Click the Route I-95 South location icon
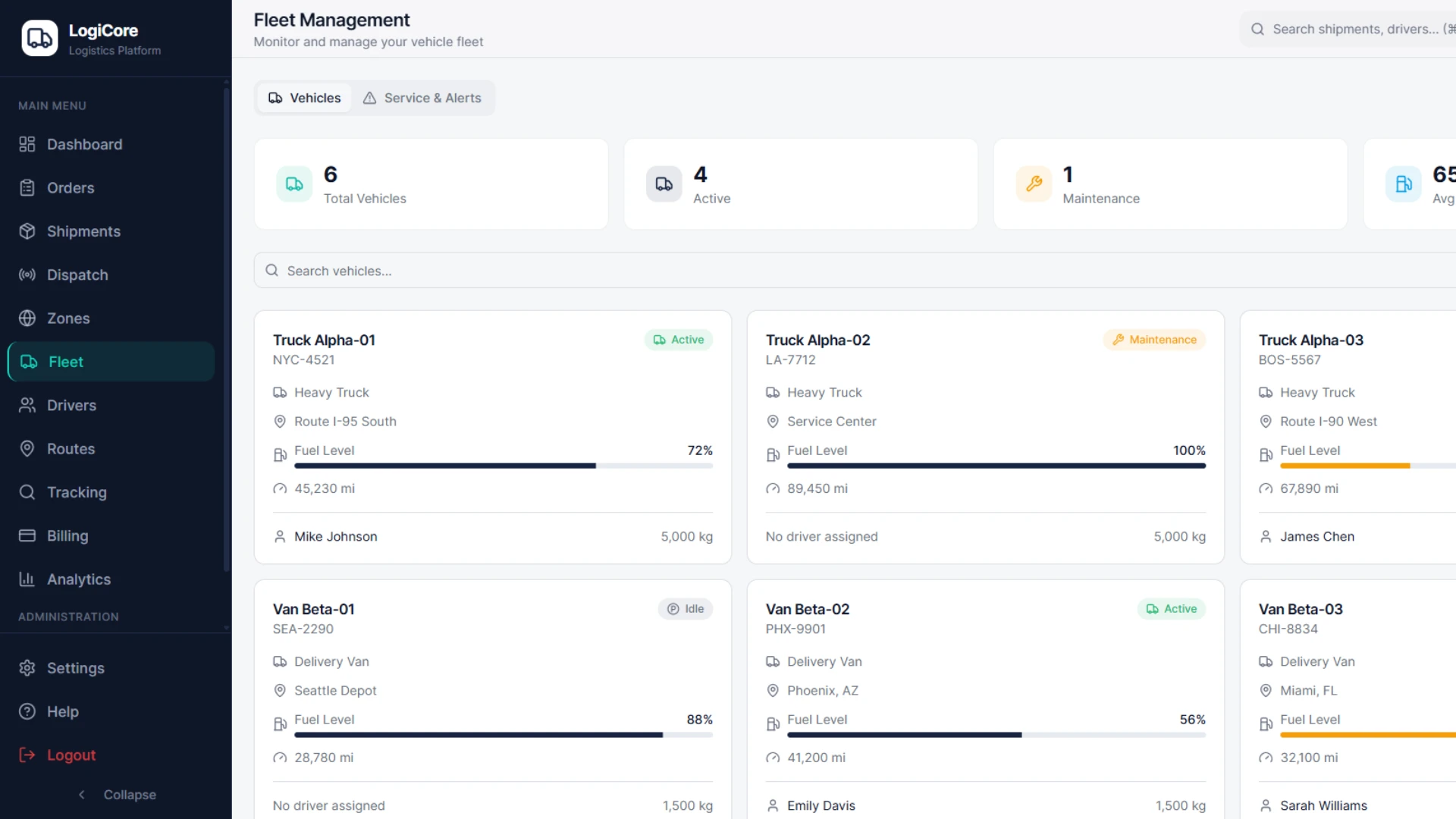 coord(280,422)
